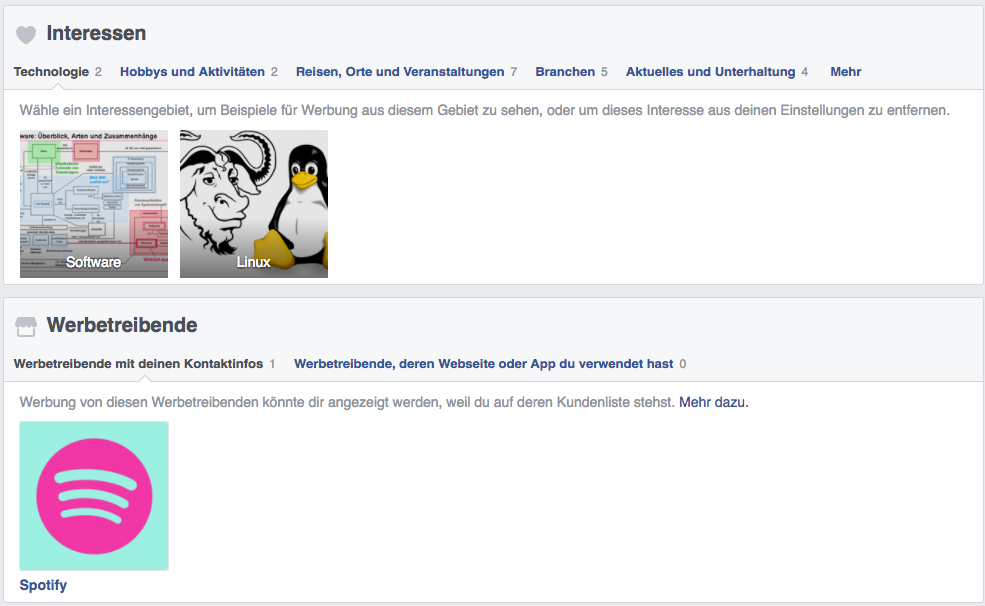Click the Werbetreibende section heading

[122, 325]
